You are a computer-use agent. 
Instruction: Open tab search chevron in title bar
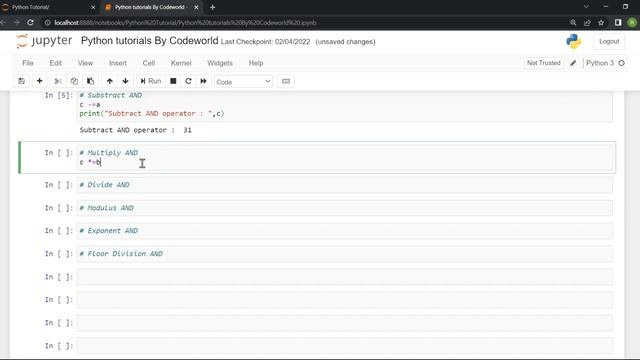(x=586, y=7)
